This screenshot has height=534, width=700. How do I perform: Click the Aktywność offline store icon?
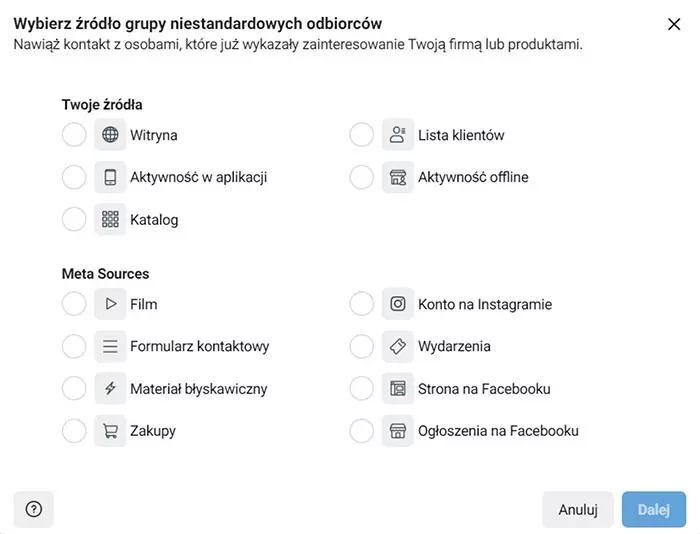[x=398, y=177]
